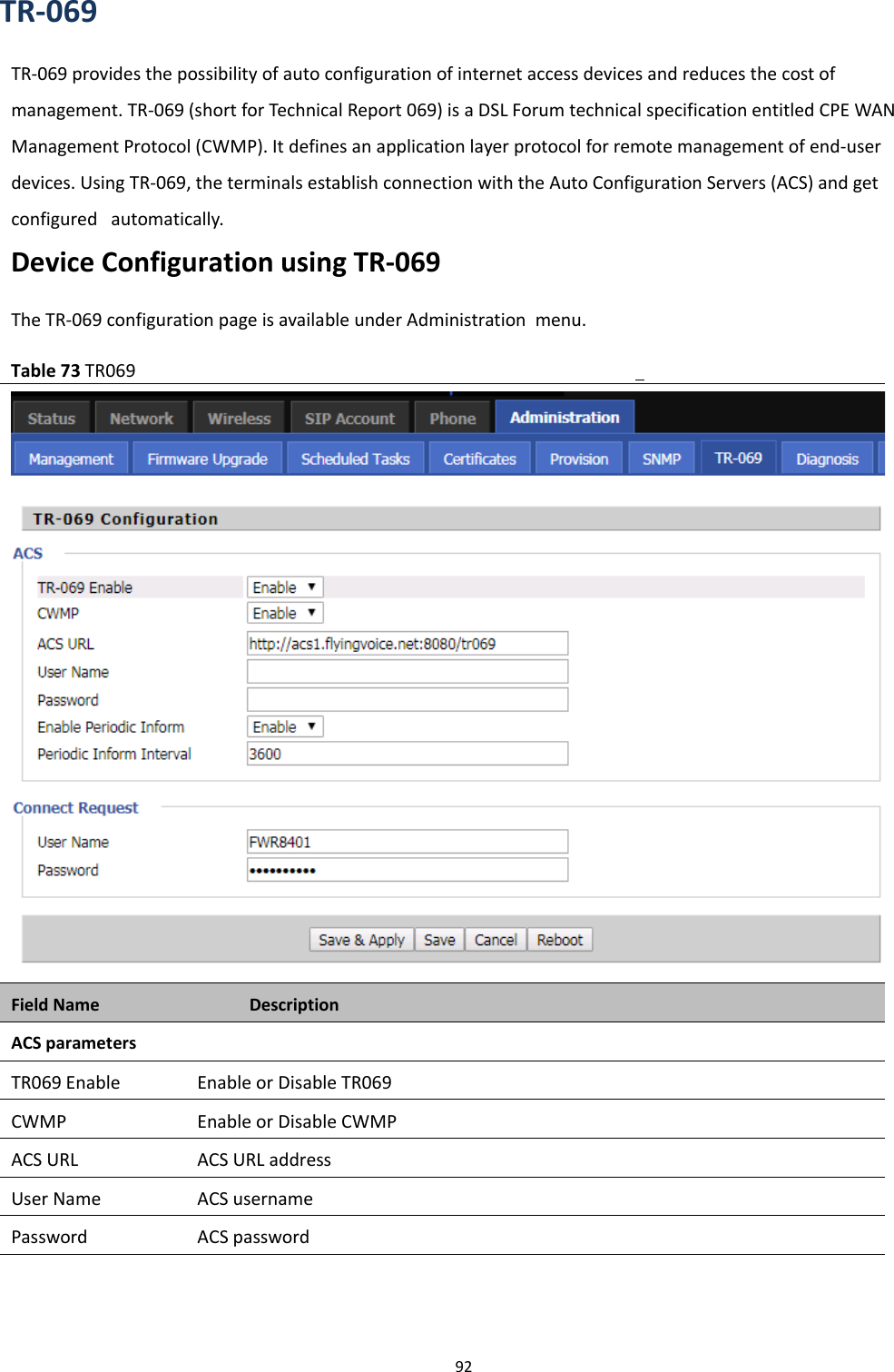Go to Firmware Upgrade page
This screenshot has width=894, height=1372.
pyautogui.click(x=207, y=458)
